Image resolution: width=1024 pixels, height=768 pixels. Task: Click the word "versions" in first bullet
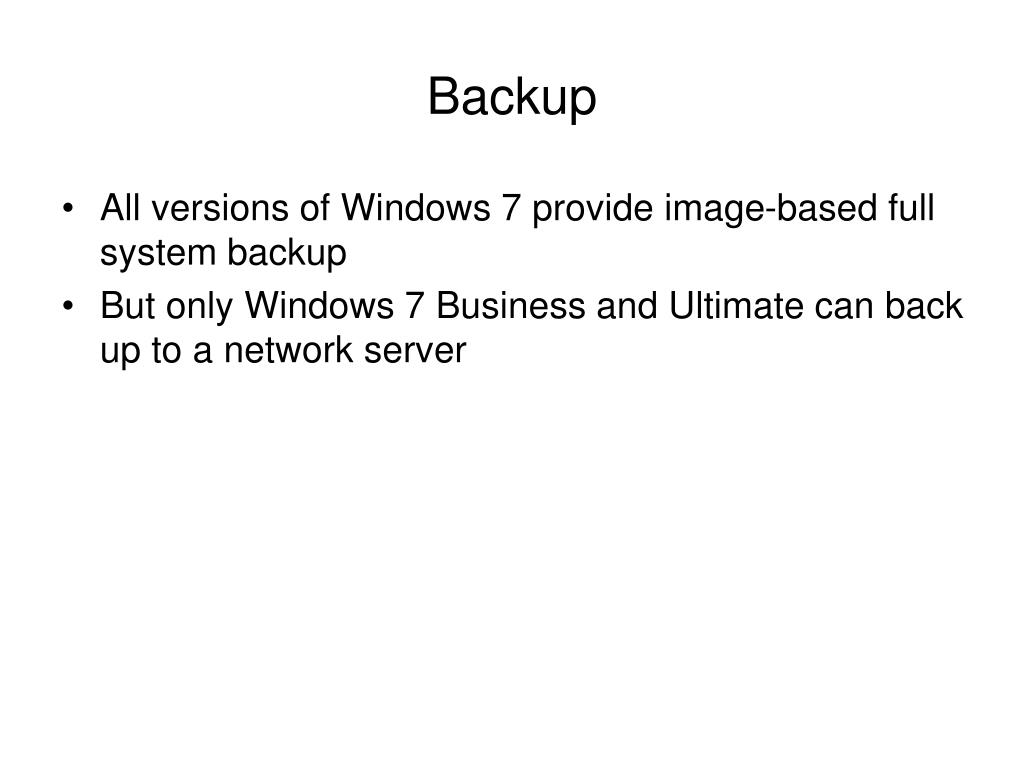220,209
